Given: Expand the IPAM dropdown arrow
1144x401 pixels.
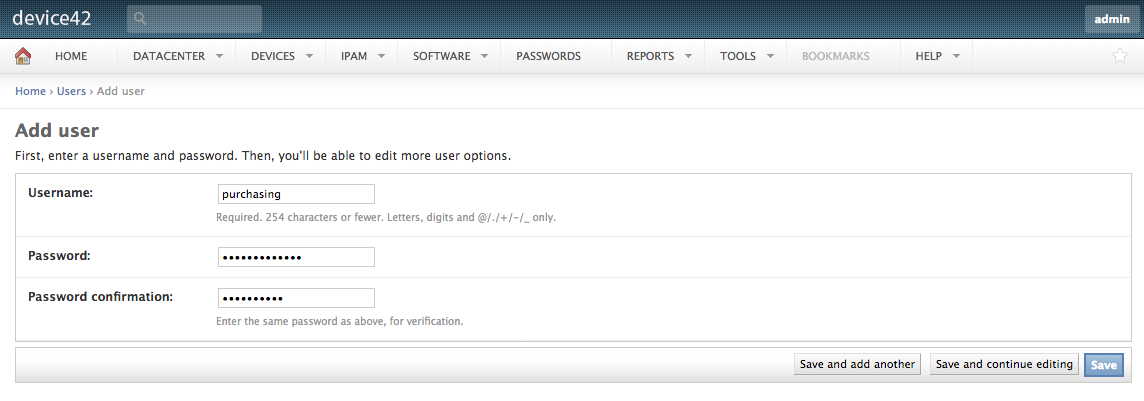Looking at the screenshot, I should click(x=382, y=56).
